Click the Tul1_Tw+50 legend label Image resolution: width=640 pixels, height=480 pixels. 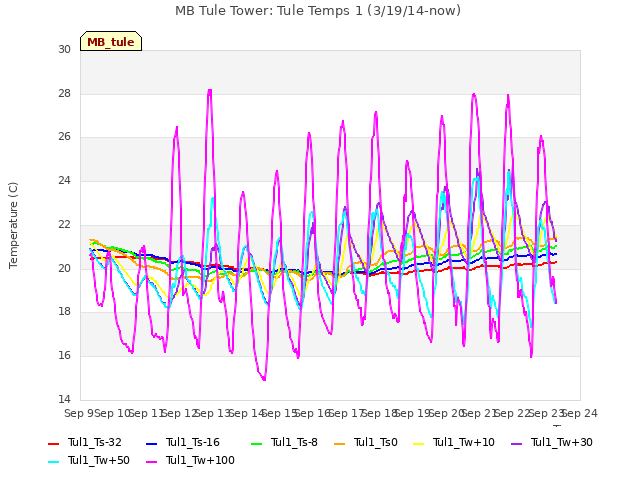99,460
